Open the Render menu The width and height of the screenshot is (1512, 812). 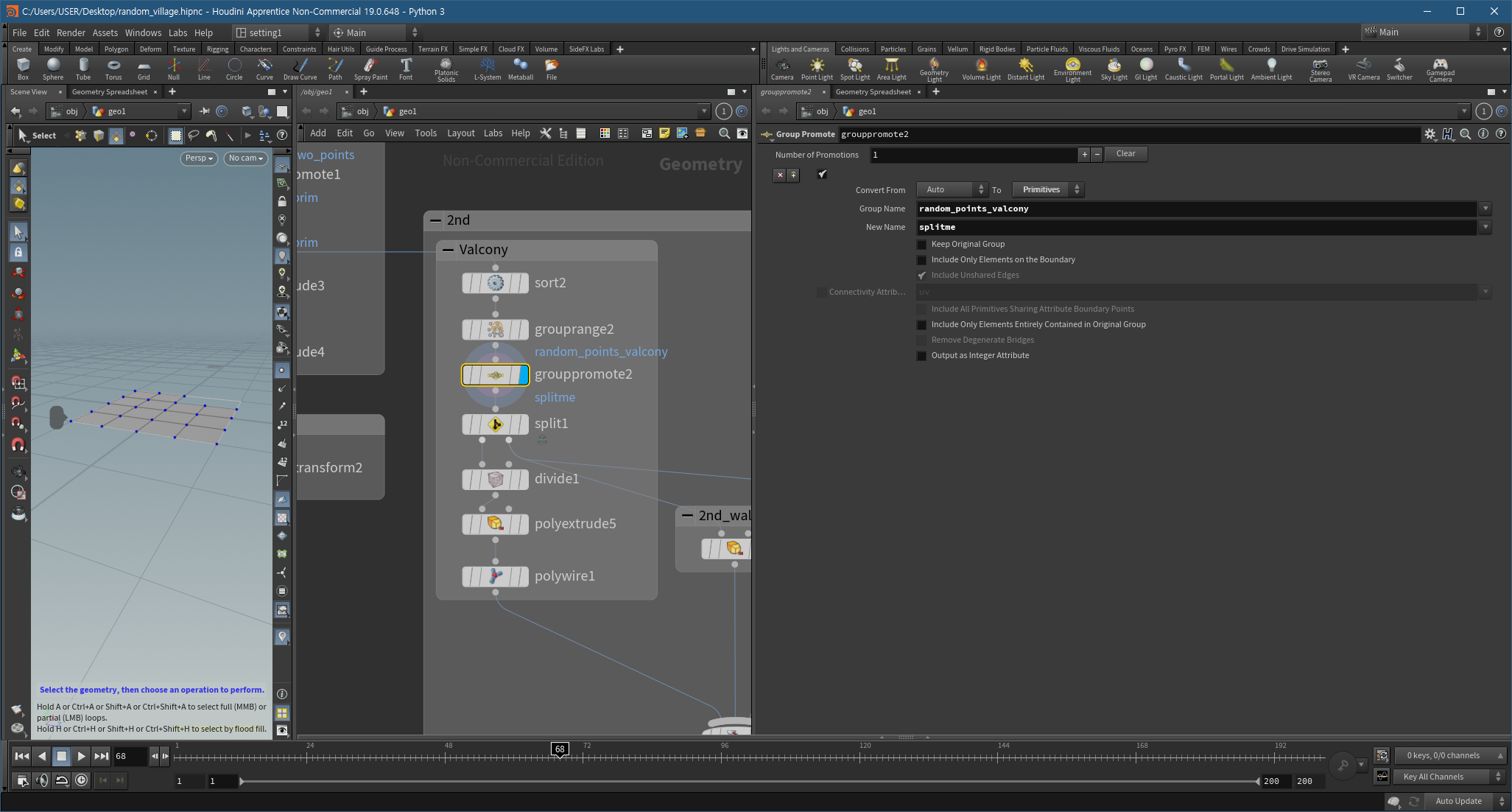point(71,32)
